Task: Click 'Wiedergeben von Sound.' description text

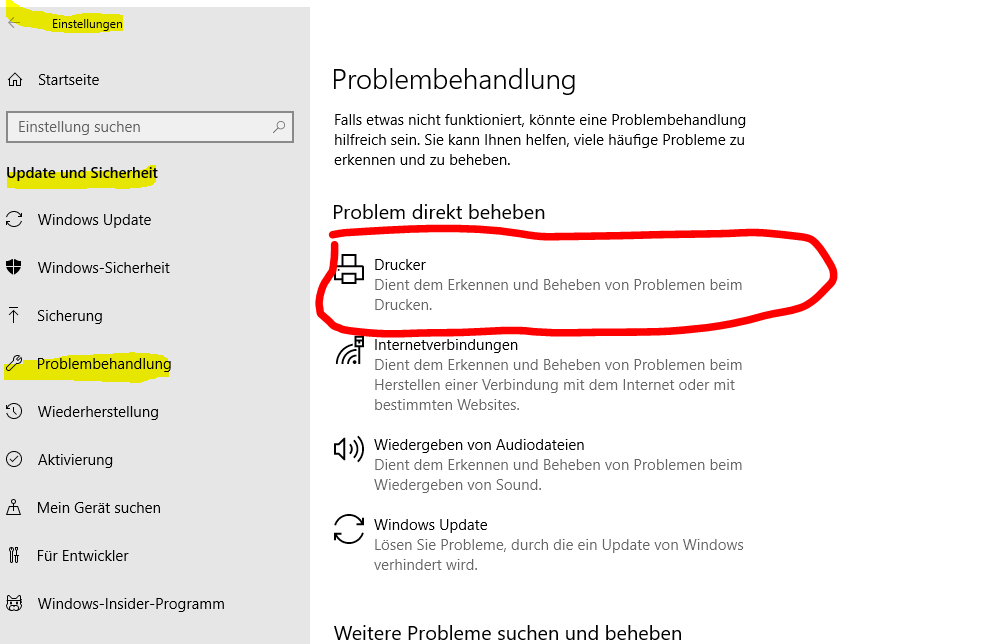Action: pyautogui.click(x=458, y=485)
